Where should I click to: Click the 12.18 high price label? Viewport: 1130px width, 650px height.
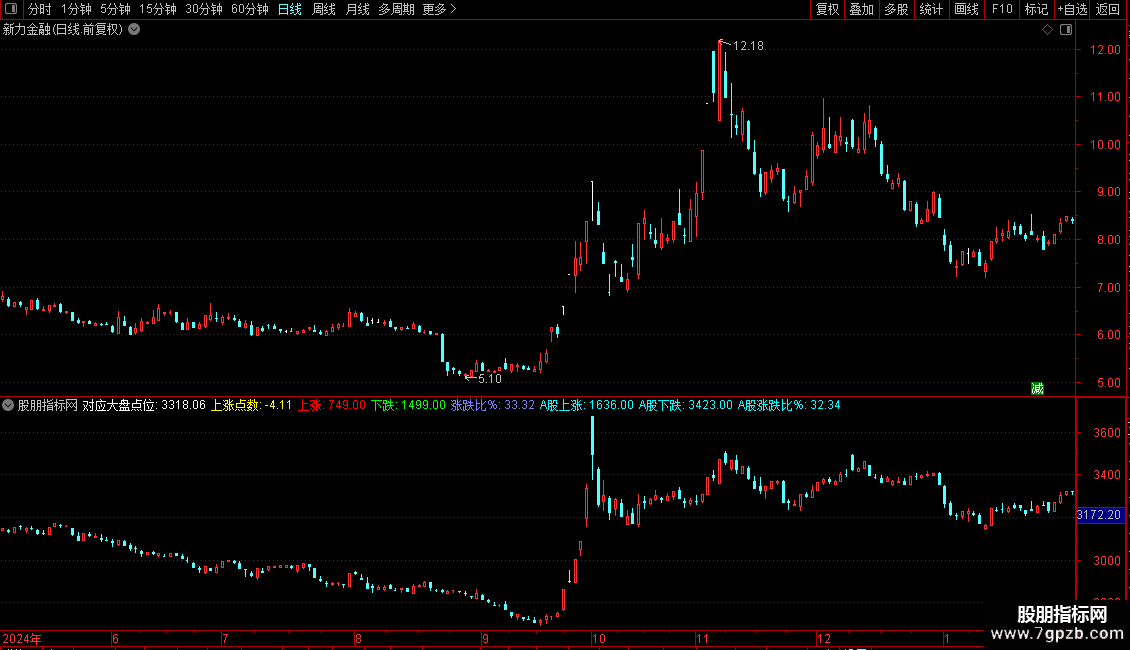point(748,45)
